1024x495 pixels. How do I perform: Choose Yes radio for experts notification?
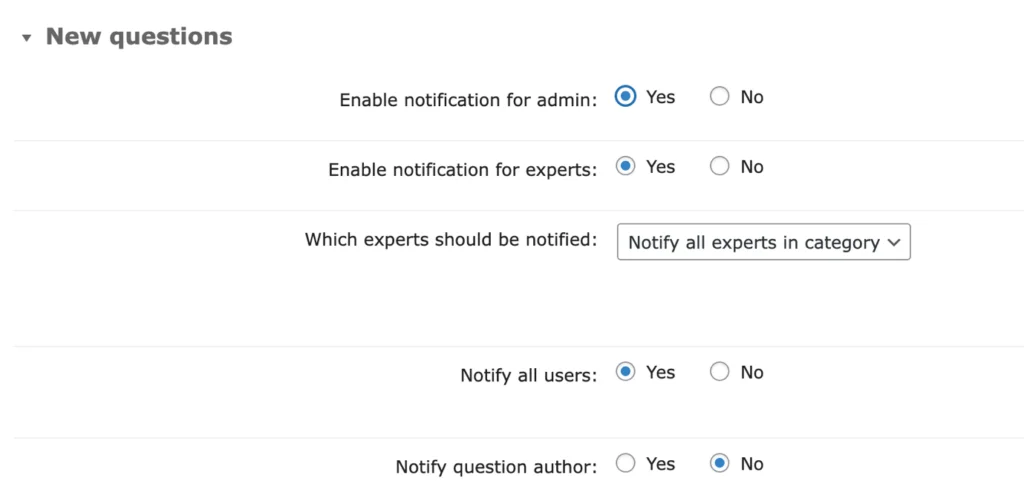click(626, 167)
